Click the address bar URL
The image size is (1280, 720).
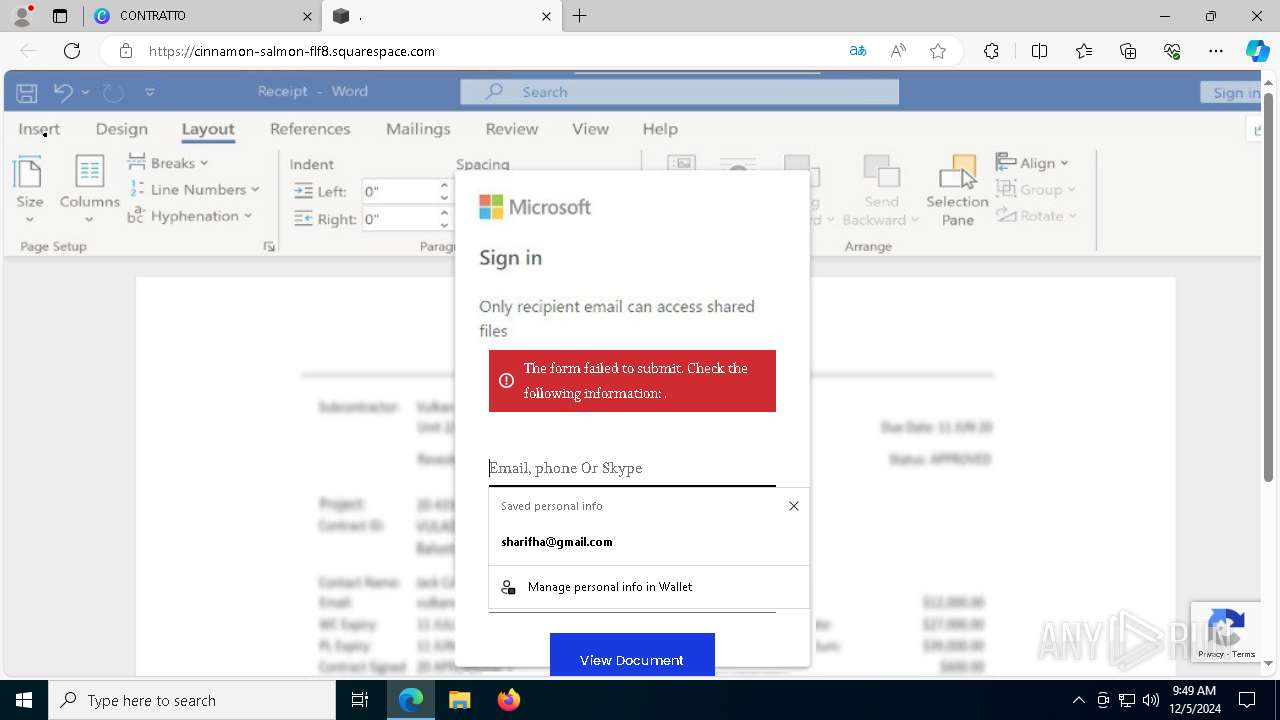click(292, 51)
